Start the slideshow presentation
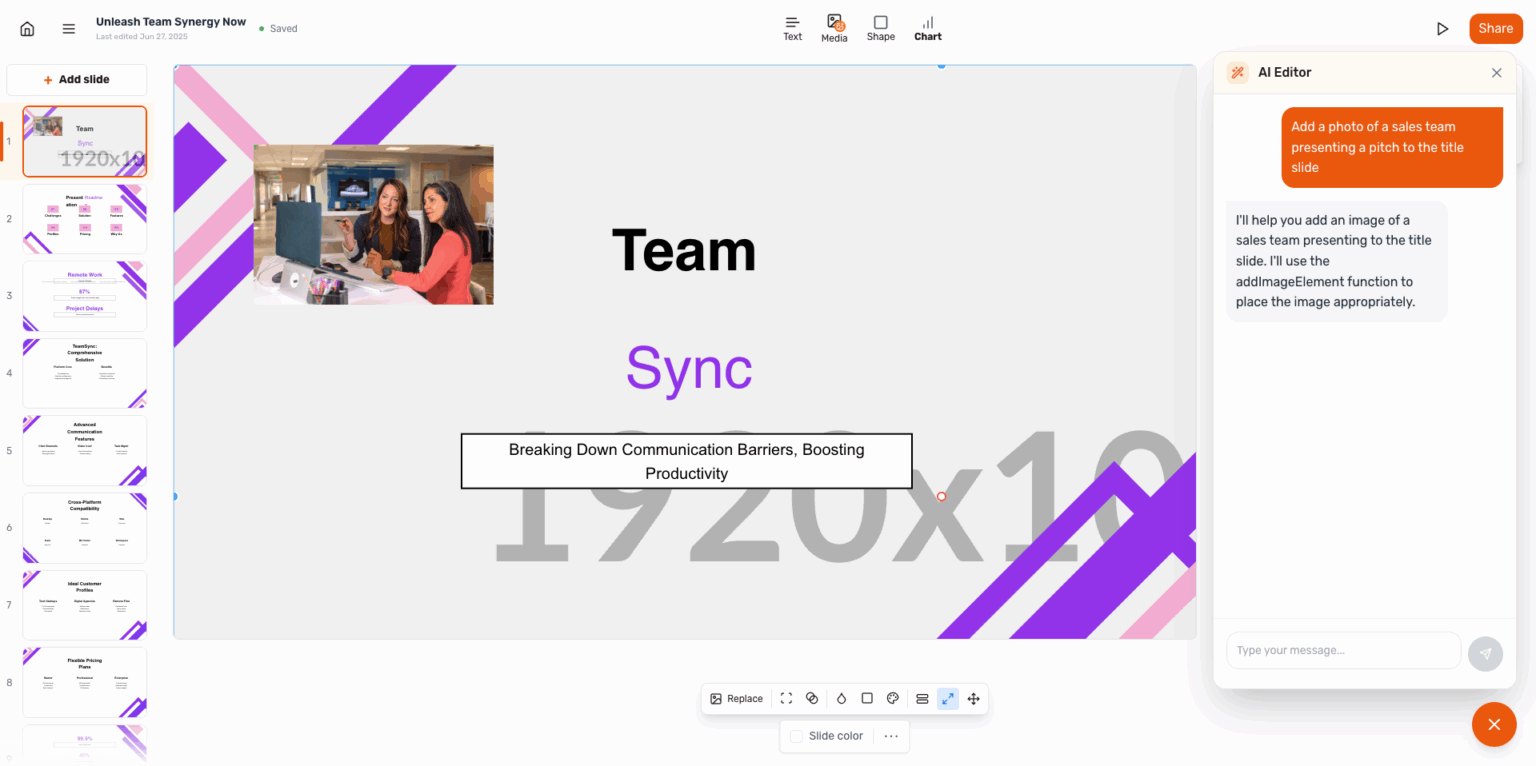Viewport: 1536px width, 766px height. pyautogui.click(x=1443, y=28)
